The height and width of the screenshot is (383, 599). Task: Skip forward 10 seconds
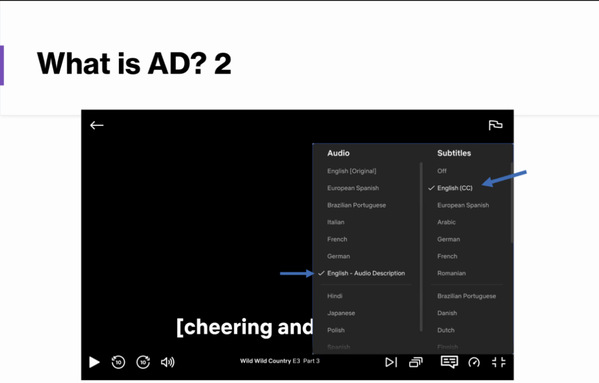[x=143, y=362]
